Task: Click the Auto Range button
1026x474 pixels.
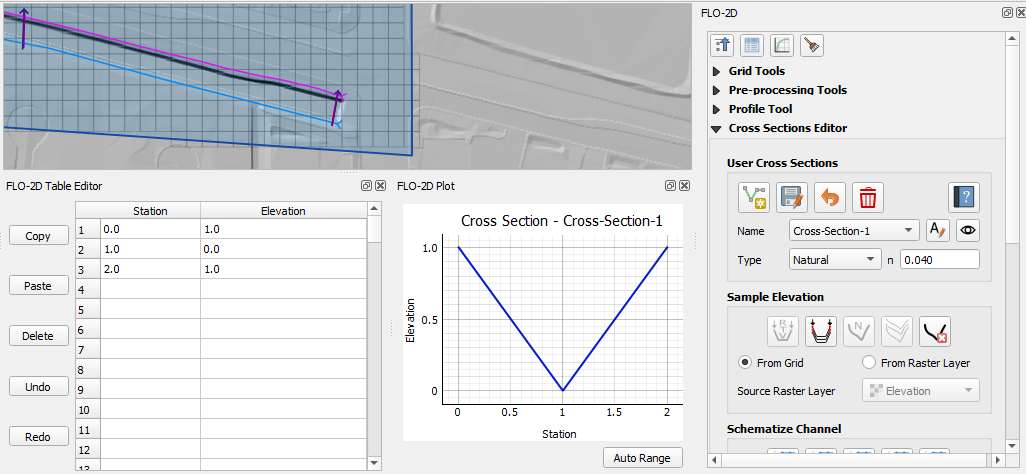Action: point(643,458)
